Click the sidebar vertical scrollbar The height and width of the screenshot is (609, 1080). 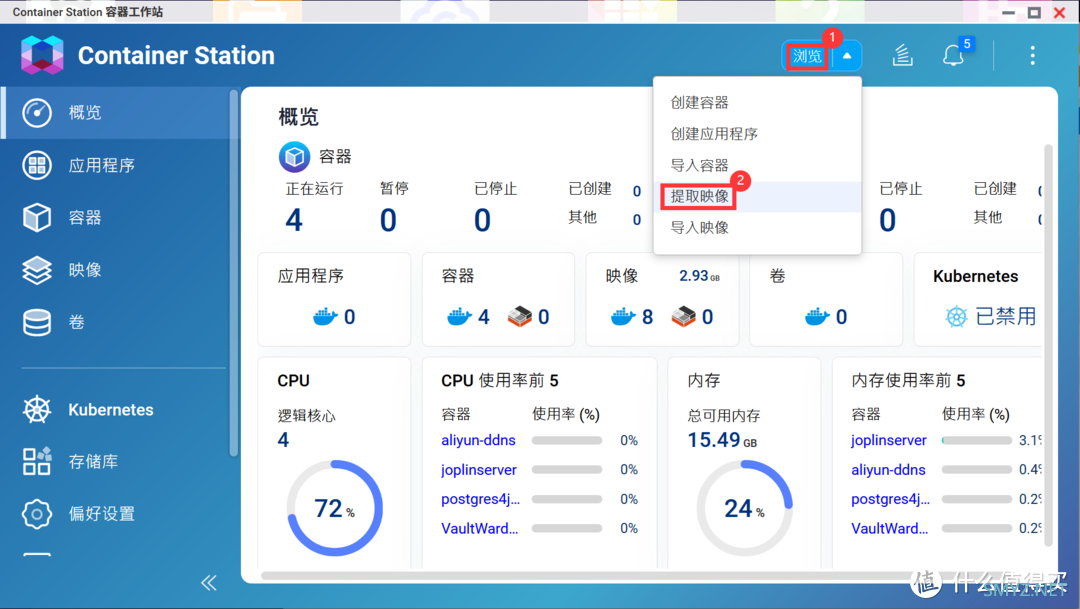pyautogui.click(x=234, y=272)
